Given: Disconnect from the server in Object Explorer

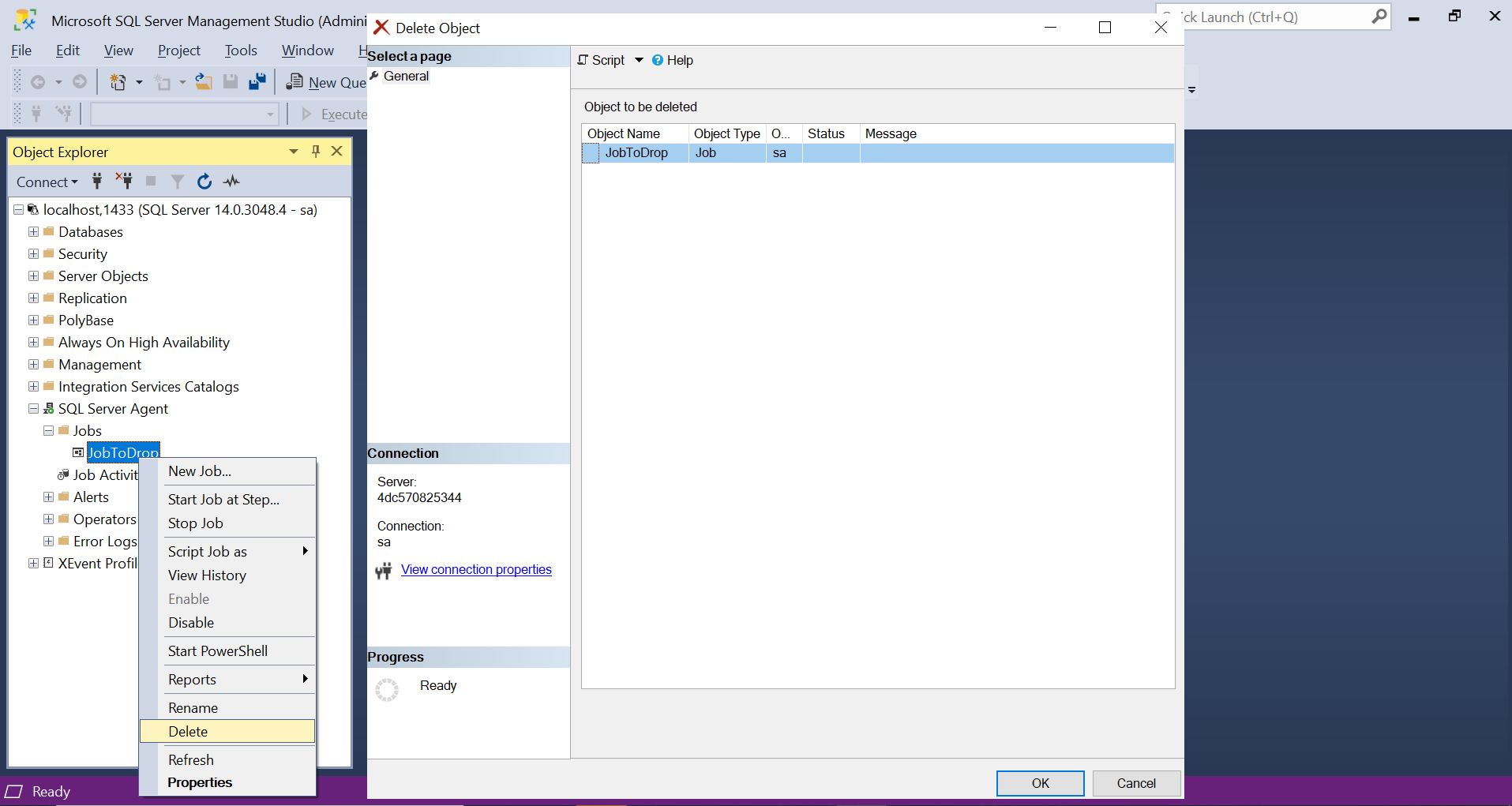Looking at the screenshot, I should [x=123, y=182].
